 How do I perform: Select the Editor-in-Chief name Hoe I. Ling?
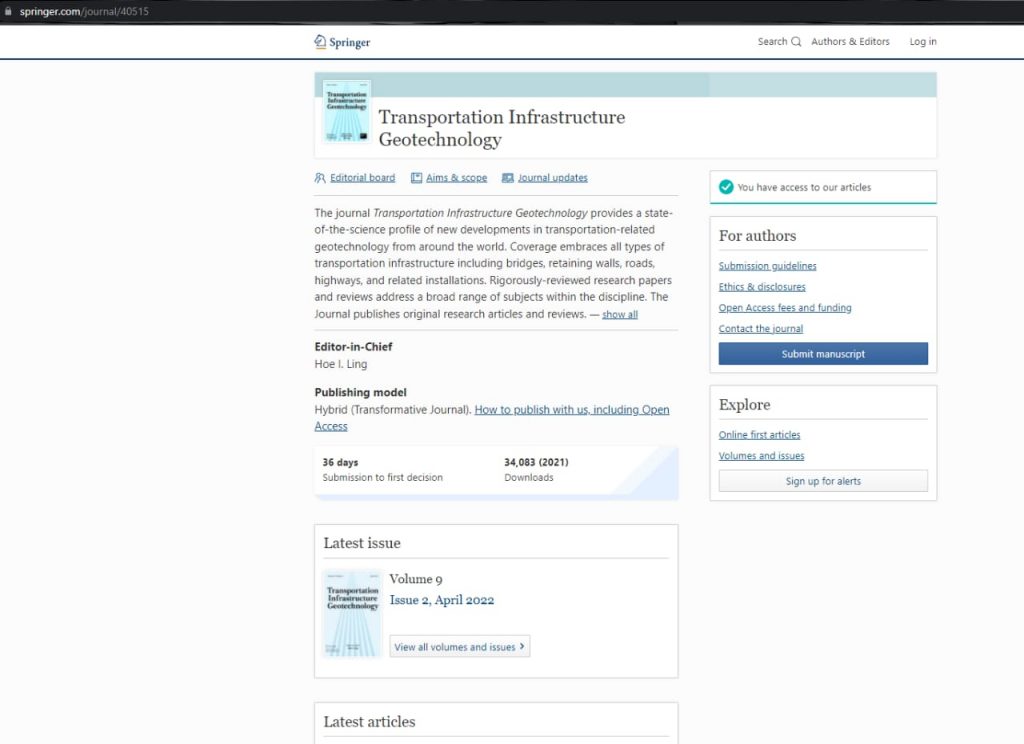click(x=341, y=364)
